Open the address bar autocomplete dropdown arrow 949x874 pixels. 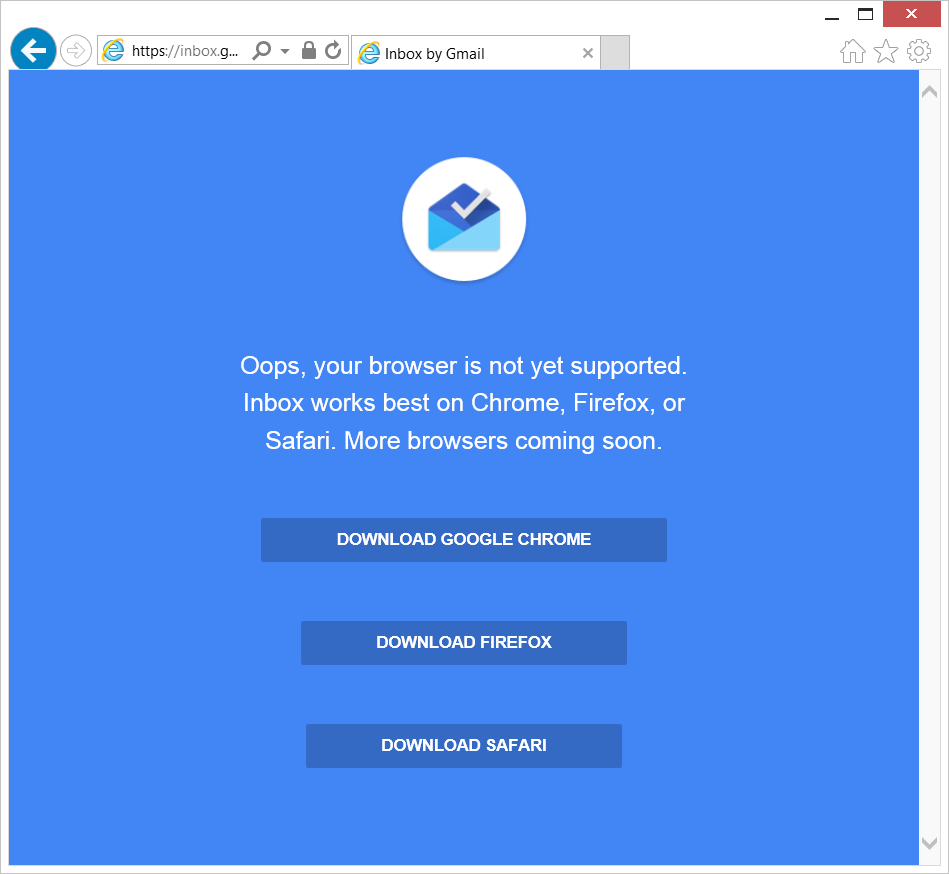point(285,51)
